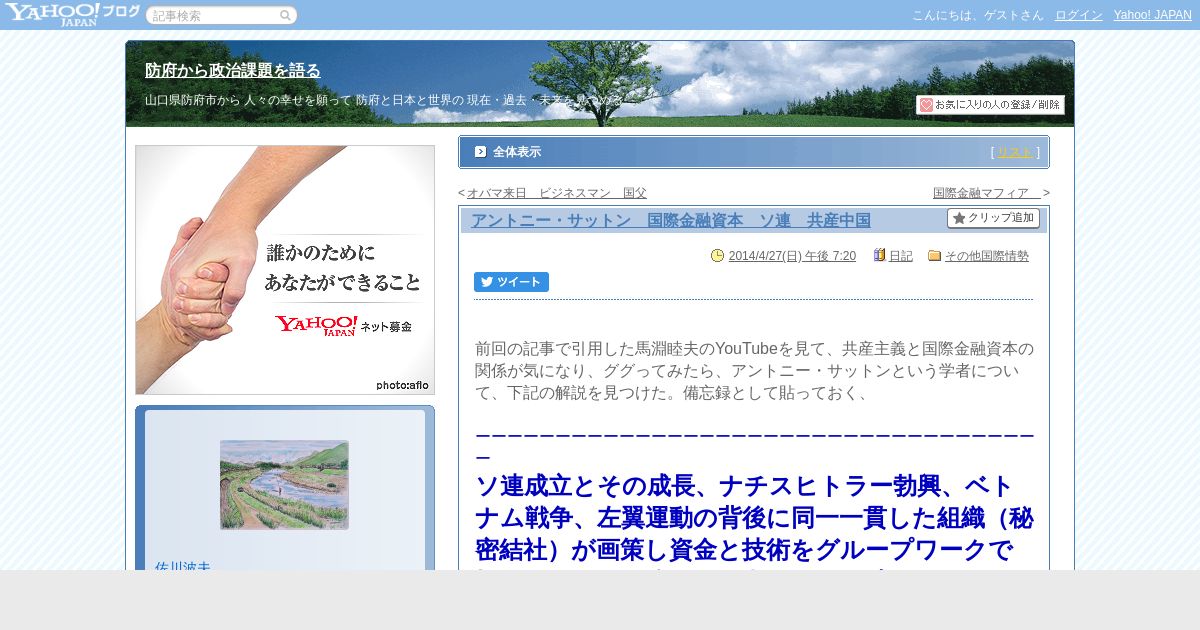Click the 全体表示 header label
This screenshot has width=1200, height=630.
517,152
